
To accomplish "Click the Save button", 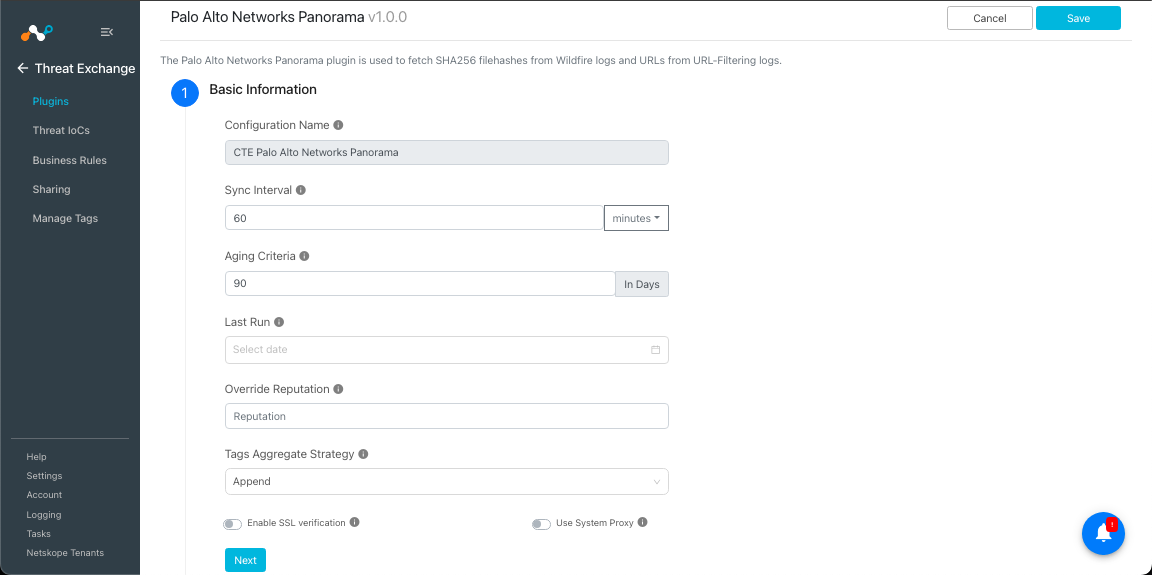I will 1078,18.
